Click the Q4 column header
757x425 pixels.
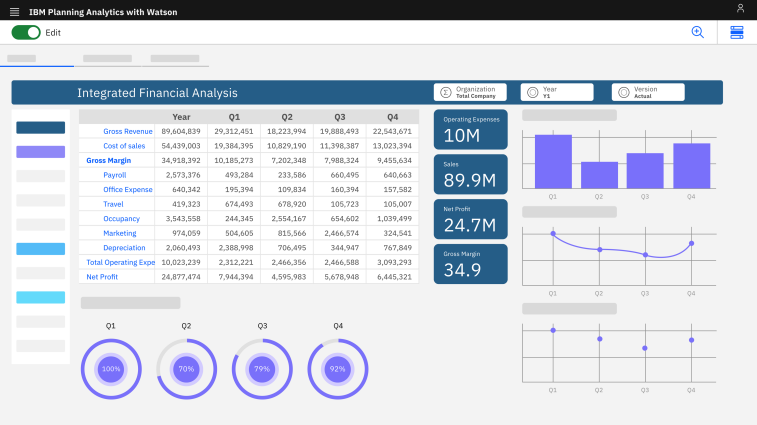(392, 116)
